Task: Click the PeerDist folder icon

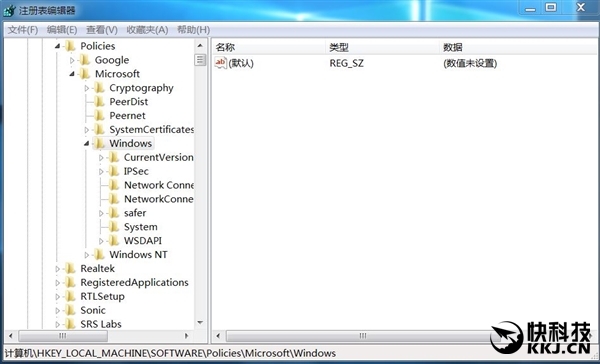Action: pyautogui.click(x=99, y=101)
